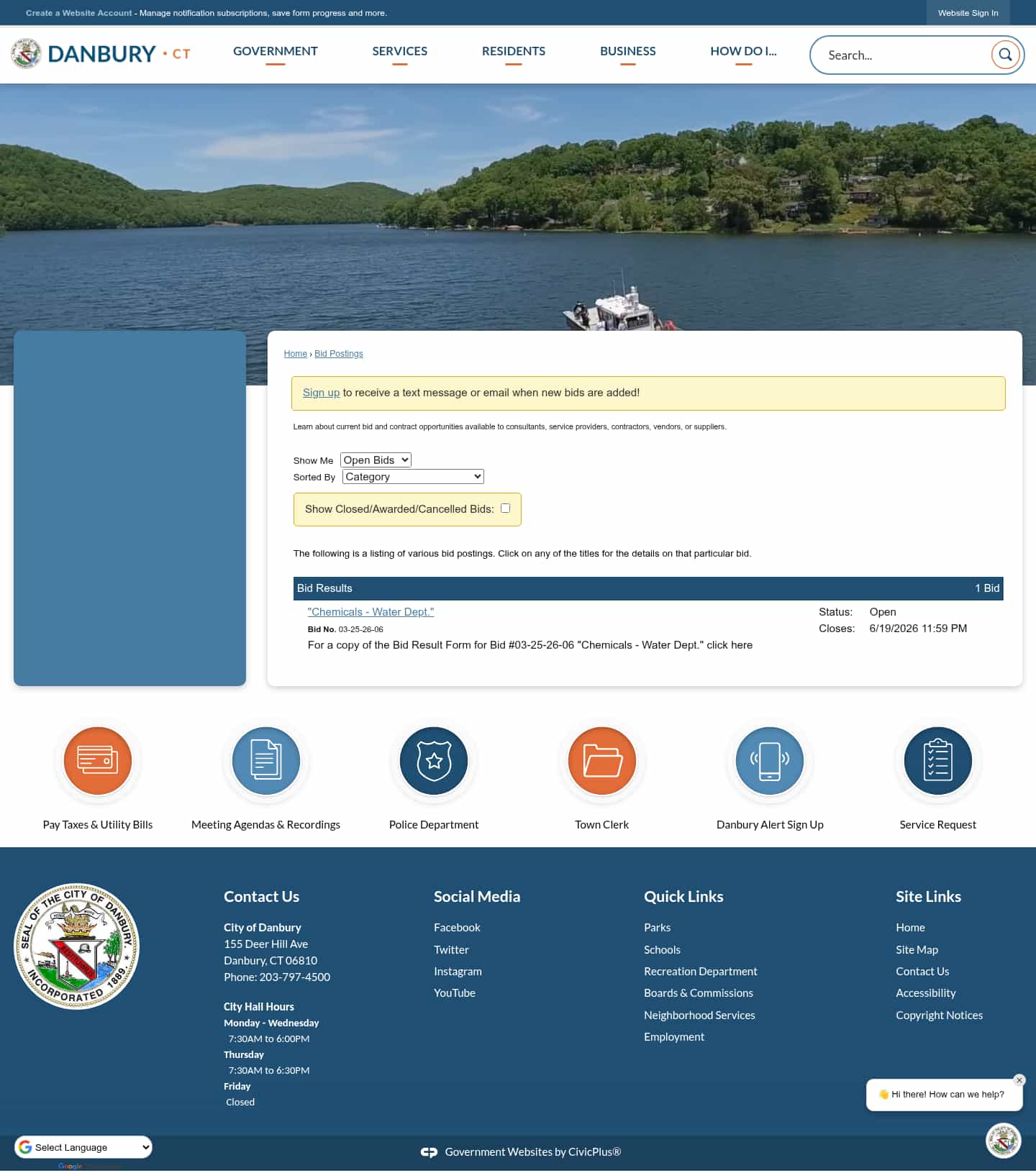Toggle Show Closed/Awarded/Cancelled Bids checkbox
Viewport: 1036px width, 1173px height.
505,508
